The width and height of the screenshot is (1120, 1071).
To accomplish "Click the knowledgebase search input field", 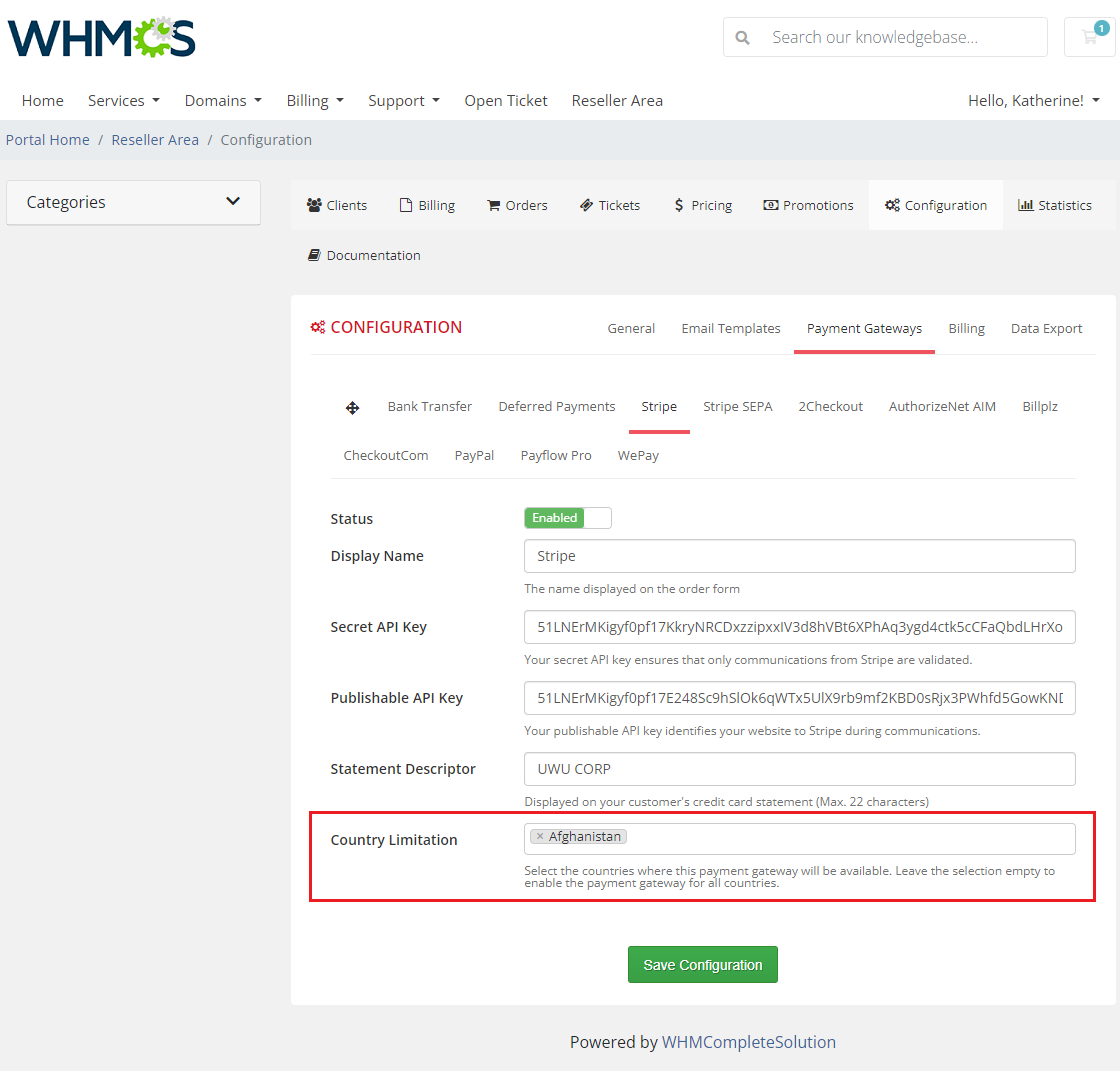I will click(x=885, y=37).
